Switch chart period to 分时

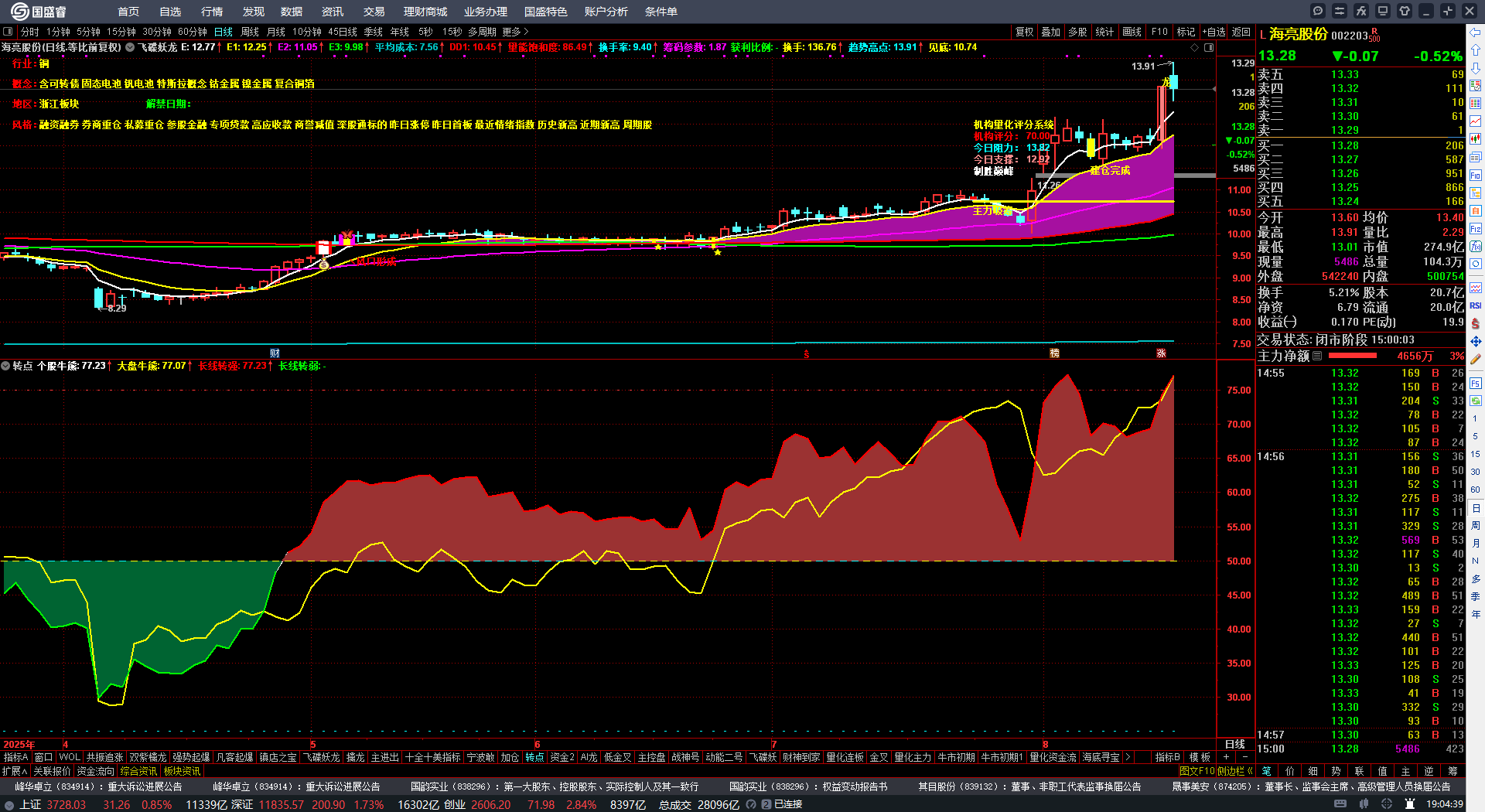(x=29, y=32)
